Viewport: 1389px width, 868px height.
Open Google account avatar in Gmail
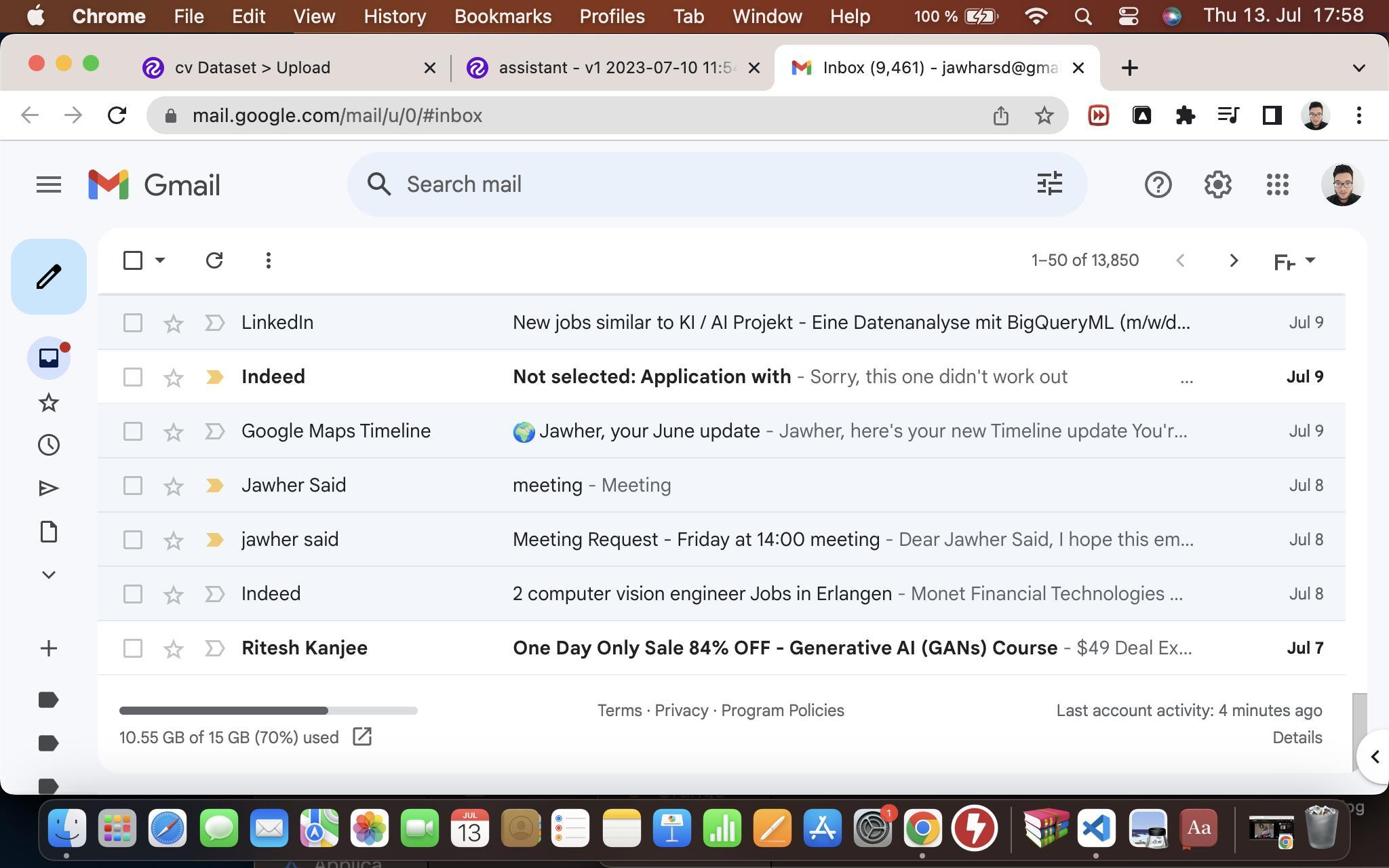click(x=1342, y=184)
